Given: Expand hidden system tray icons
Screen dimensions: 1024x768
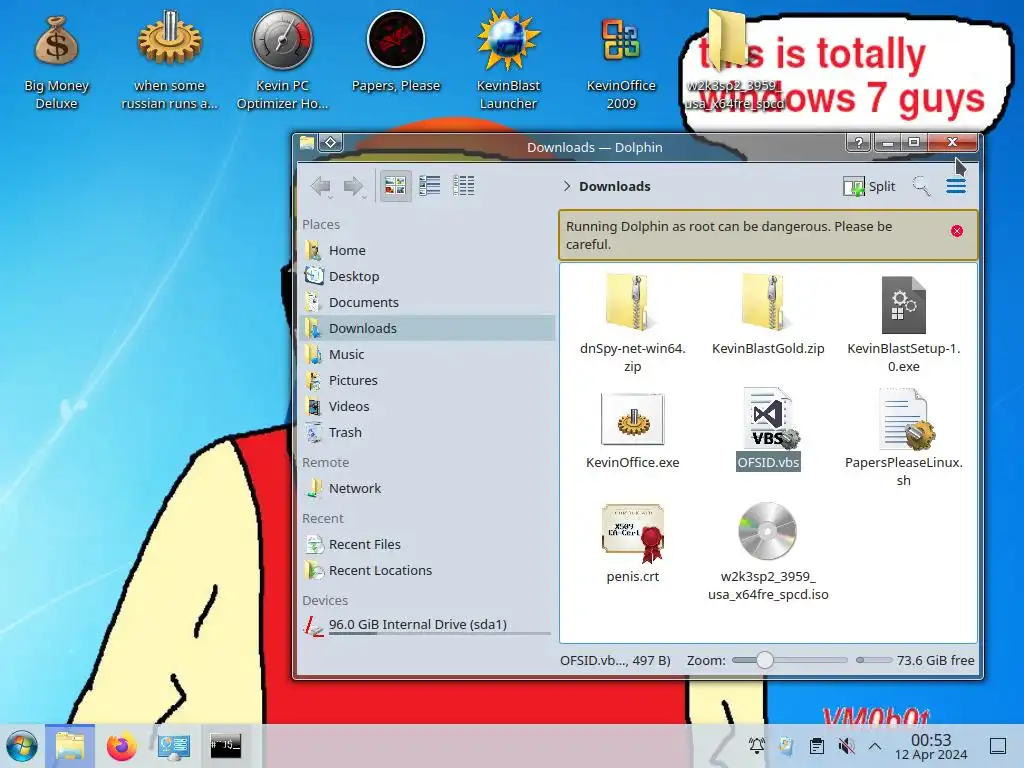Looking at the screenshot, I should pos(875,746).
